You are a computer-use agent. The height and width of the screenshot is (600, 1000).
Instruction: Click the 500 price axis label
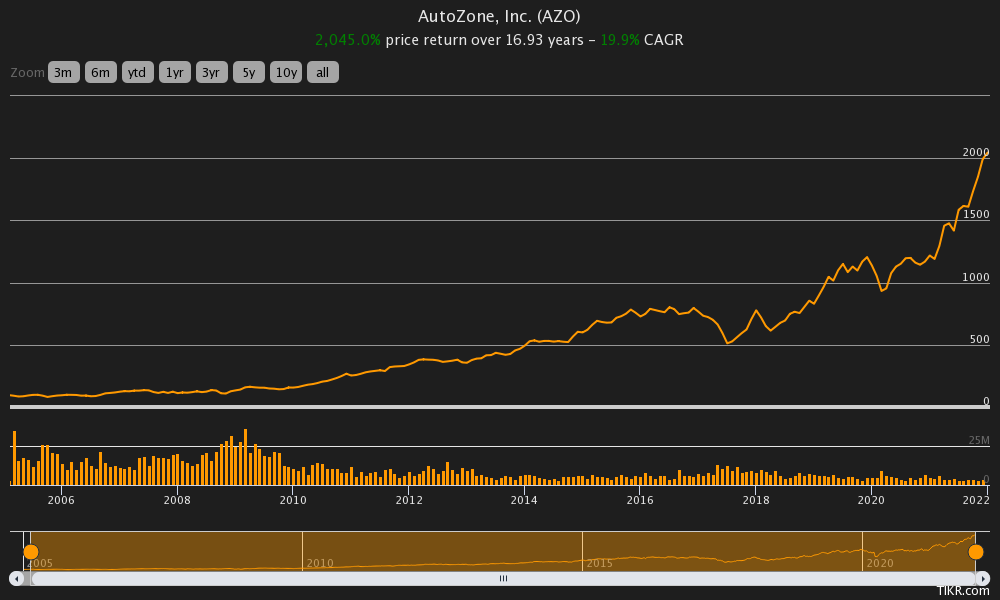pos(980,339)
